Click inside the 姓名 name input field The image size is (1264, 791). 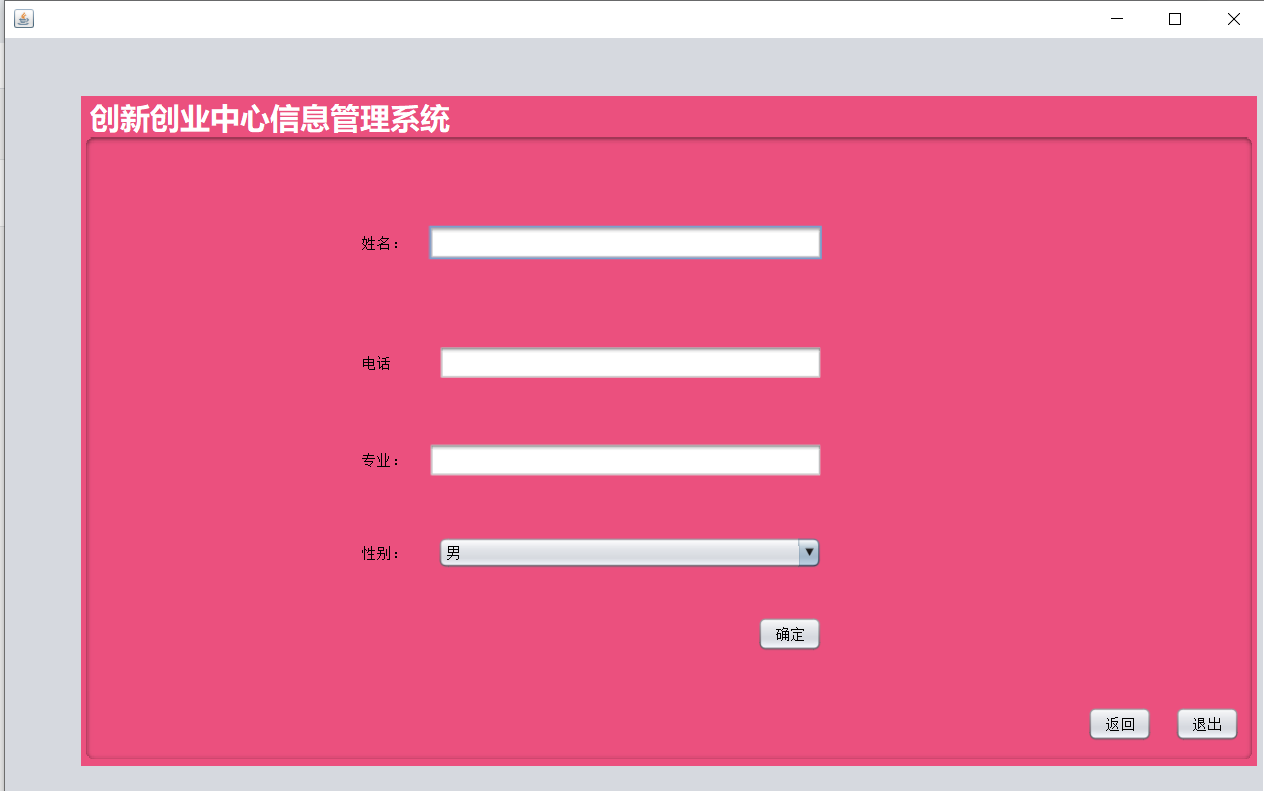(x=624, y=242)
